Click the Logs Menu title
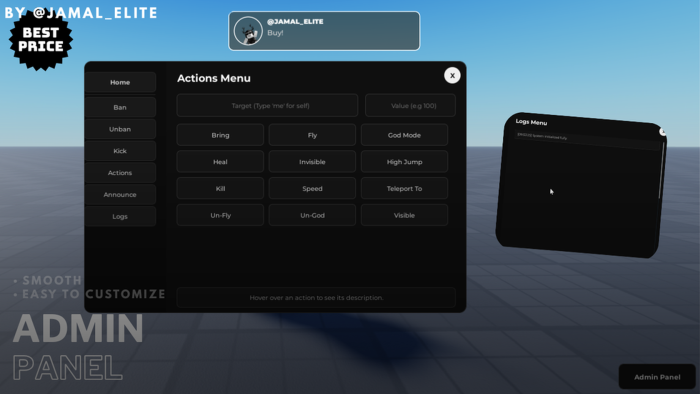The height and width of the screenshot is (394, 700). pyautogui.click(x=531, y=122)
